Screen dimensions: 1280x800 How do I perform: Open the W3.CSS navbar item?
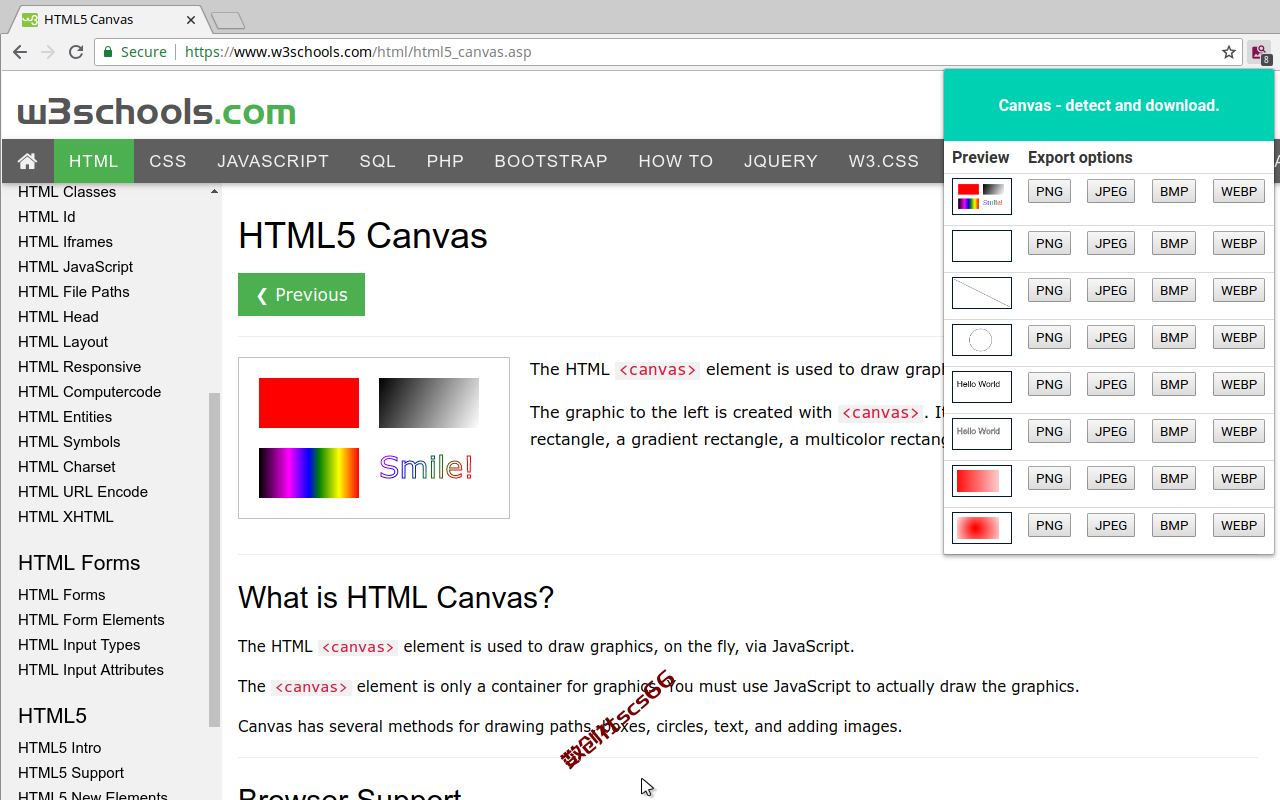(x=884, y=161)
